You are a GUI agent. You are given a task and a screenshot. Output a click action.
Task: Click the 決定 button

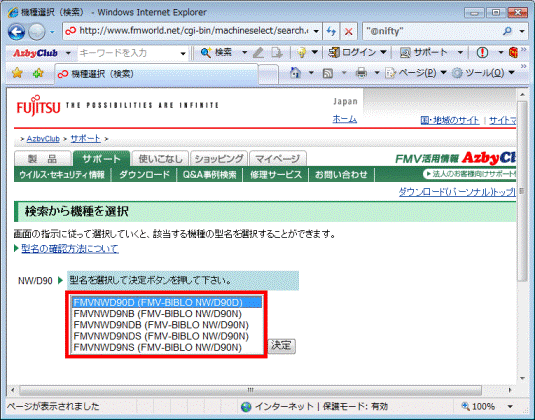281,346
